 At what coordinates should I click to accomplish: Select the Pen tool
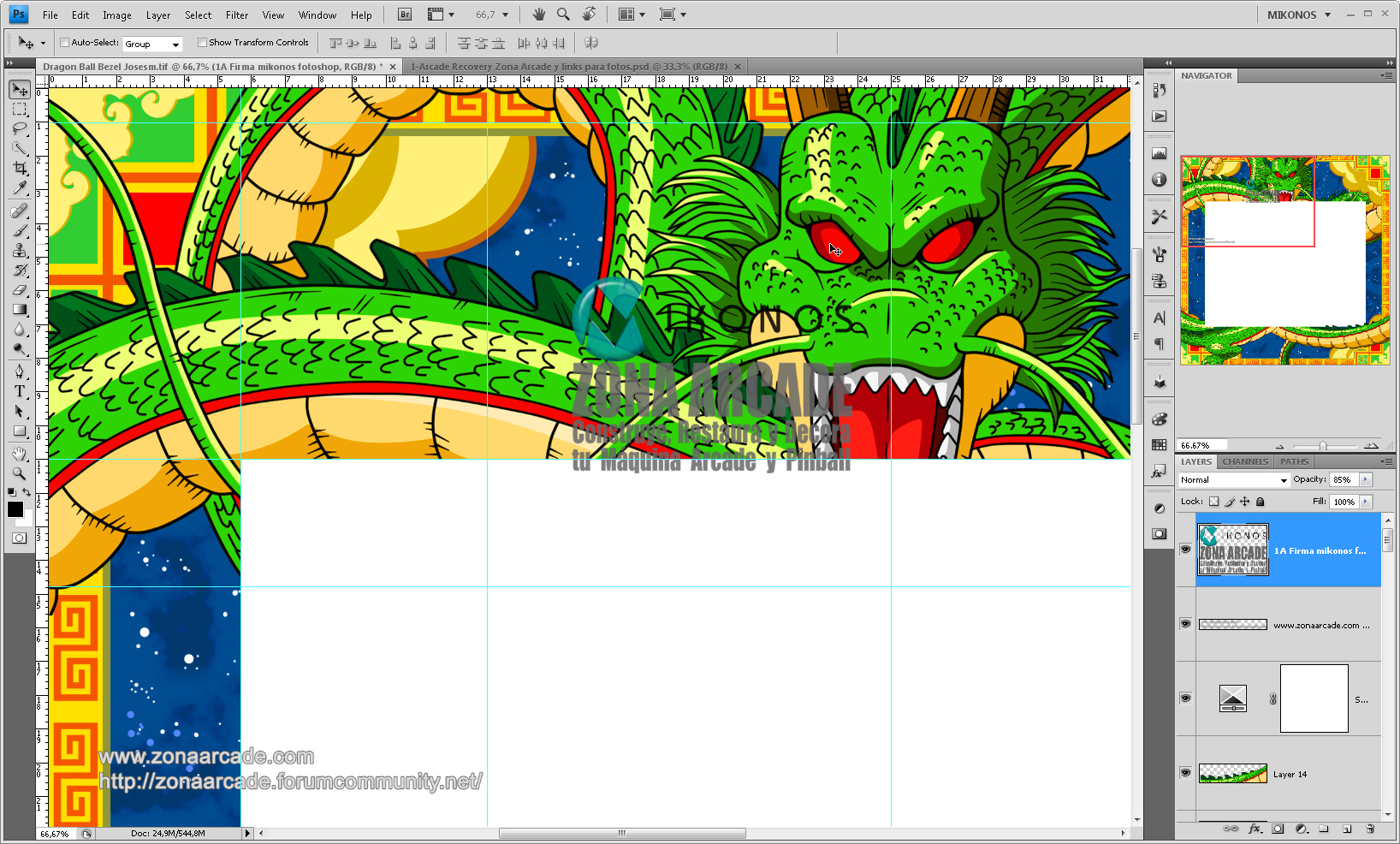[20, 371]
